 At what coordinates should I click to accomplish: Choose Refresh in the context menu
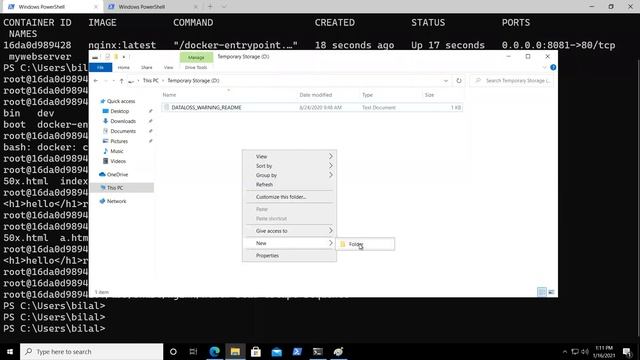coord(289,184)
